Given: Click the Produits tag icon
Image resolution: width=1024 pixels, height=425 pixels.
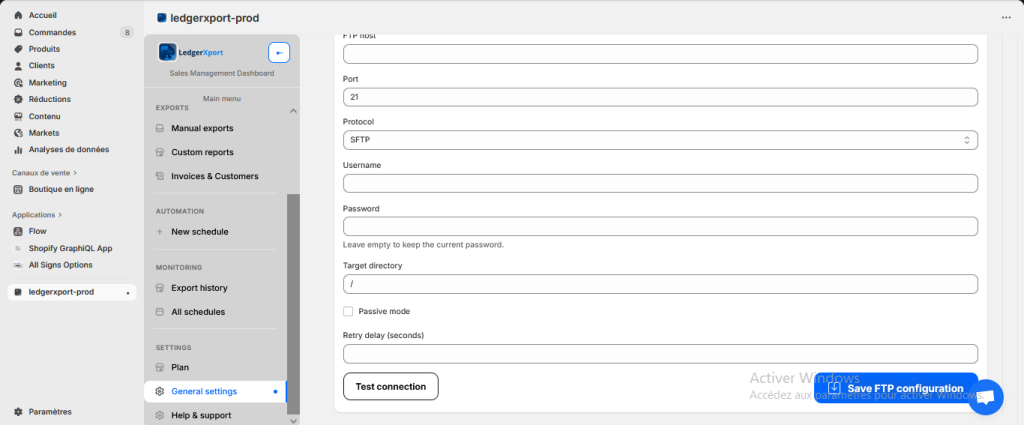Looking at the screenshot, I should pyautogui.click(x=18, y=49).
